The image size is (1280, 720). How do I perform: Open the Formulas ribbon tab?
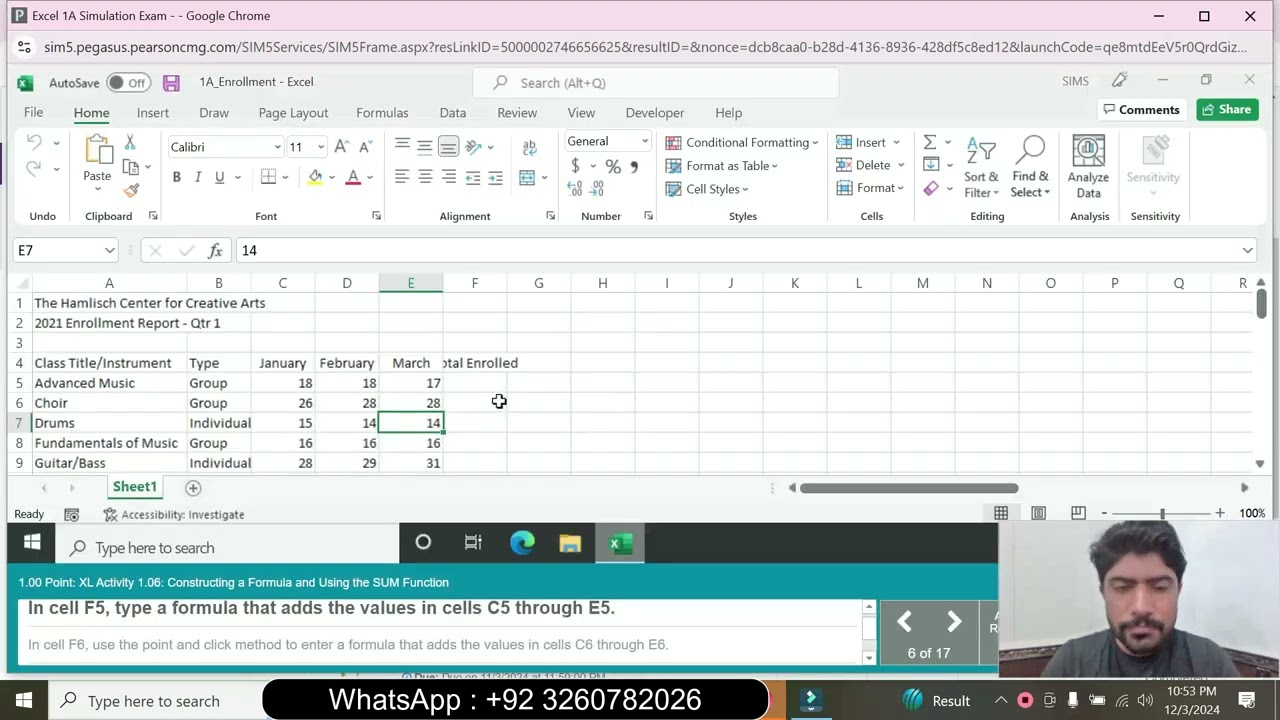click(382, 113)
